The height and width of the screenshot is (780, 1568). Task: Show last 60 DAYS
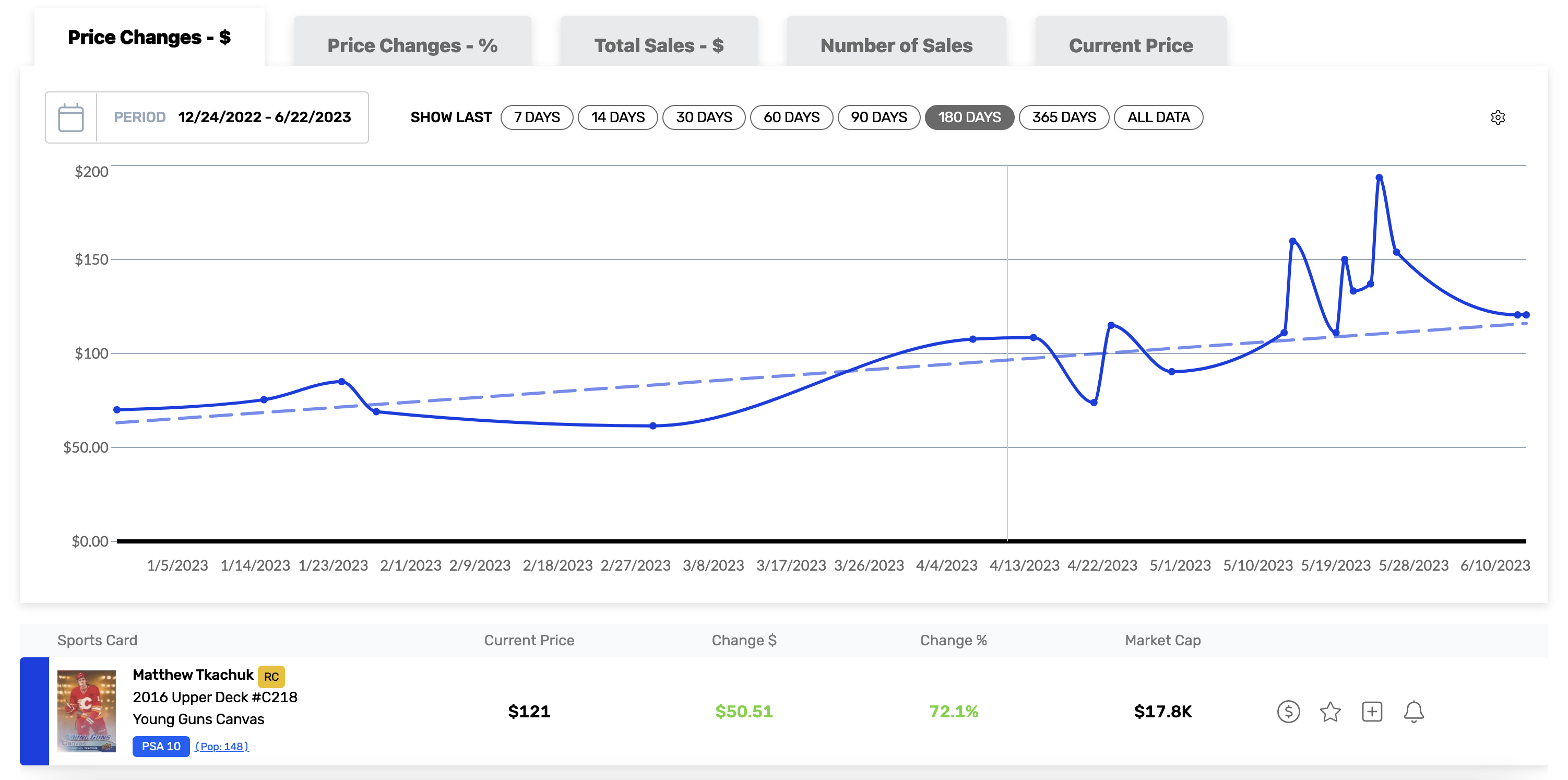(x=791, y=117)
